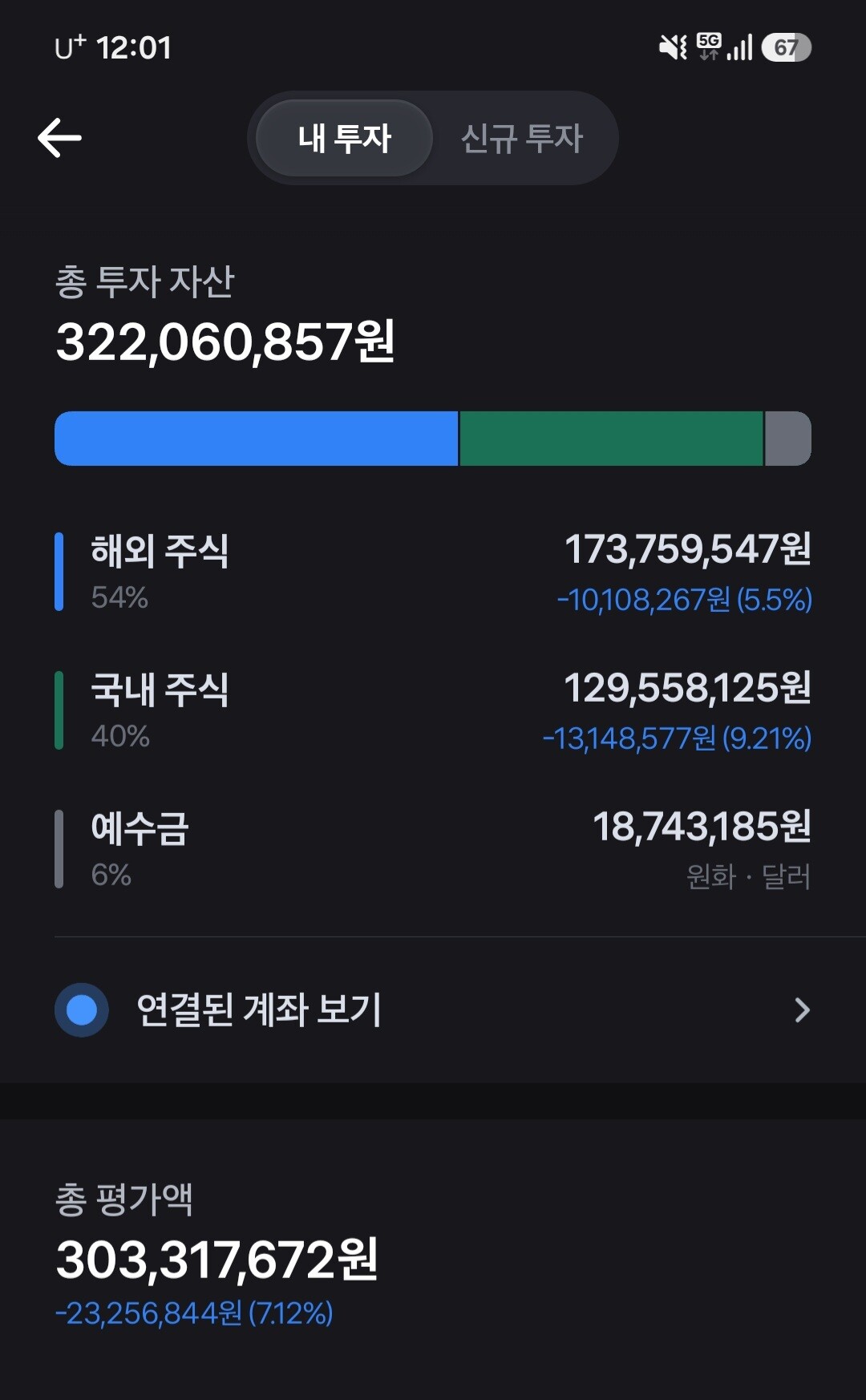Tap the gray deposit bar segment

tap(788, 439)
